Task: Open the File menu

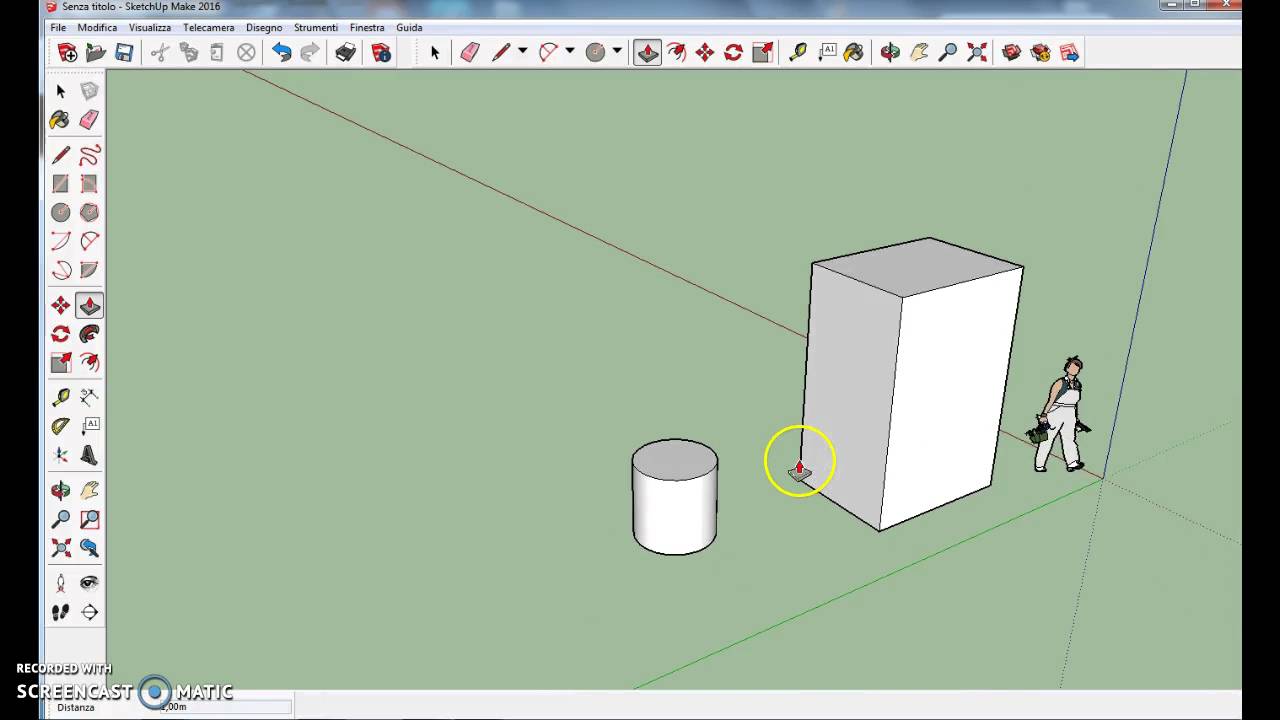Action: (58, 27)
